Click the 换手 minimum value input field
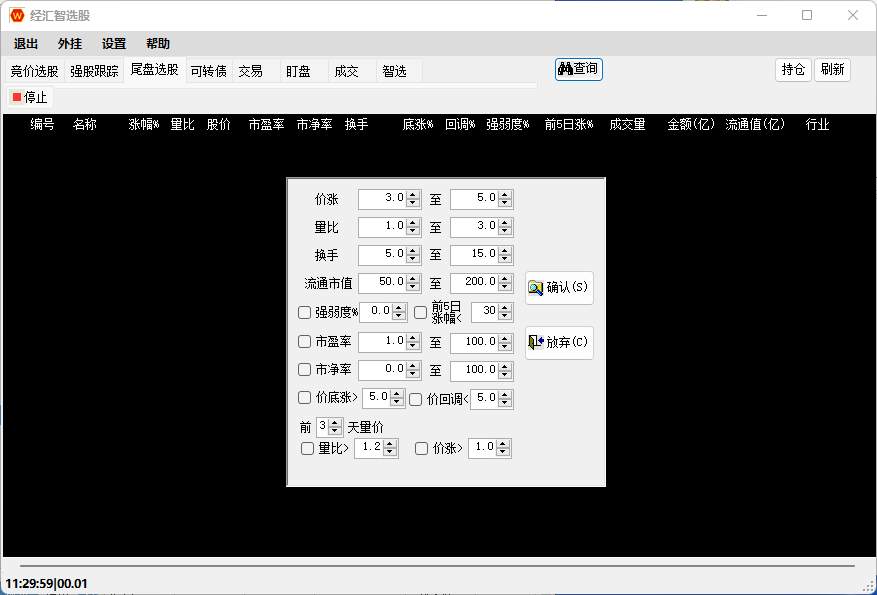This screenshot has width=877, height=595. [x=382, y=255]
